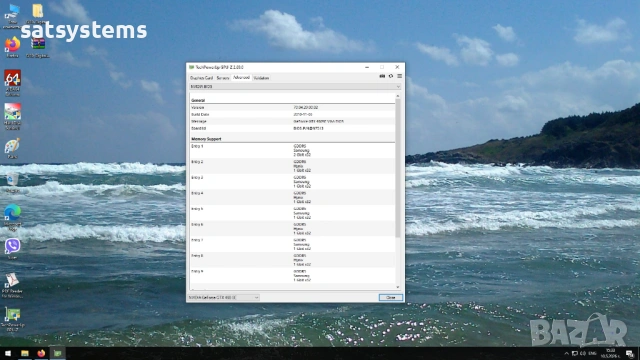Open the Hard Disk Sentinel desktop shortcut
The image size is (640, 360).
(13, 117)
